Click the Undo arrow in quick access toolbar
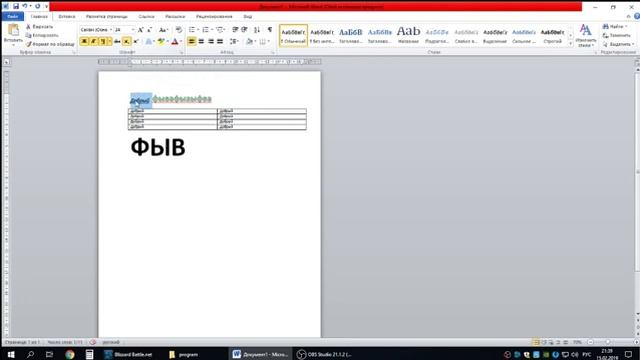This screenshot has width=640, height=360. point(25,6)
